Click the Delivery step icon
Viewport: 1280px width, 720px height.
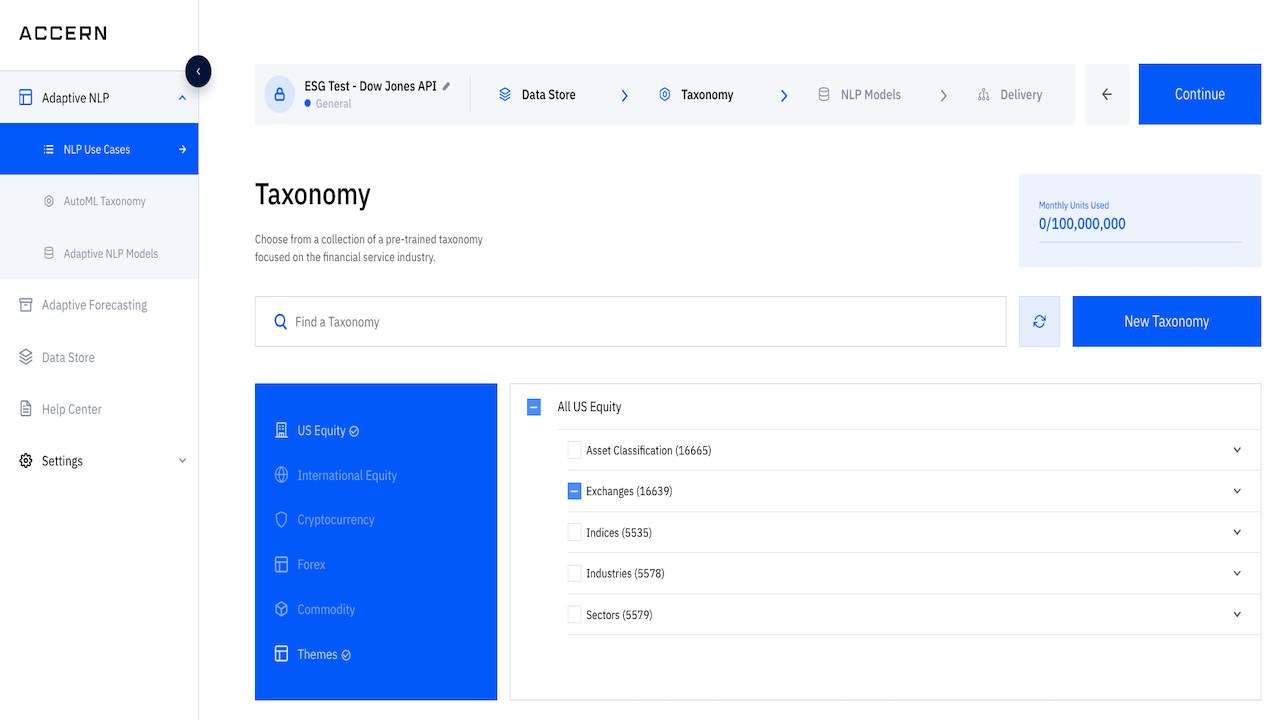(x=984, y=94)
